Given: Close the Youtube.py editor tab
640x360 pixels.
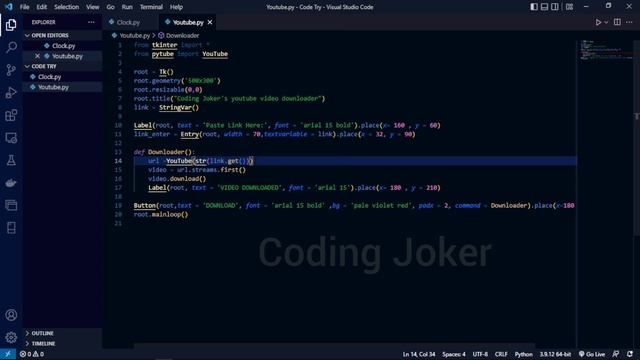Looking at the screenshot, I should point(210,22).
